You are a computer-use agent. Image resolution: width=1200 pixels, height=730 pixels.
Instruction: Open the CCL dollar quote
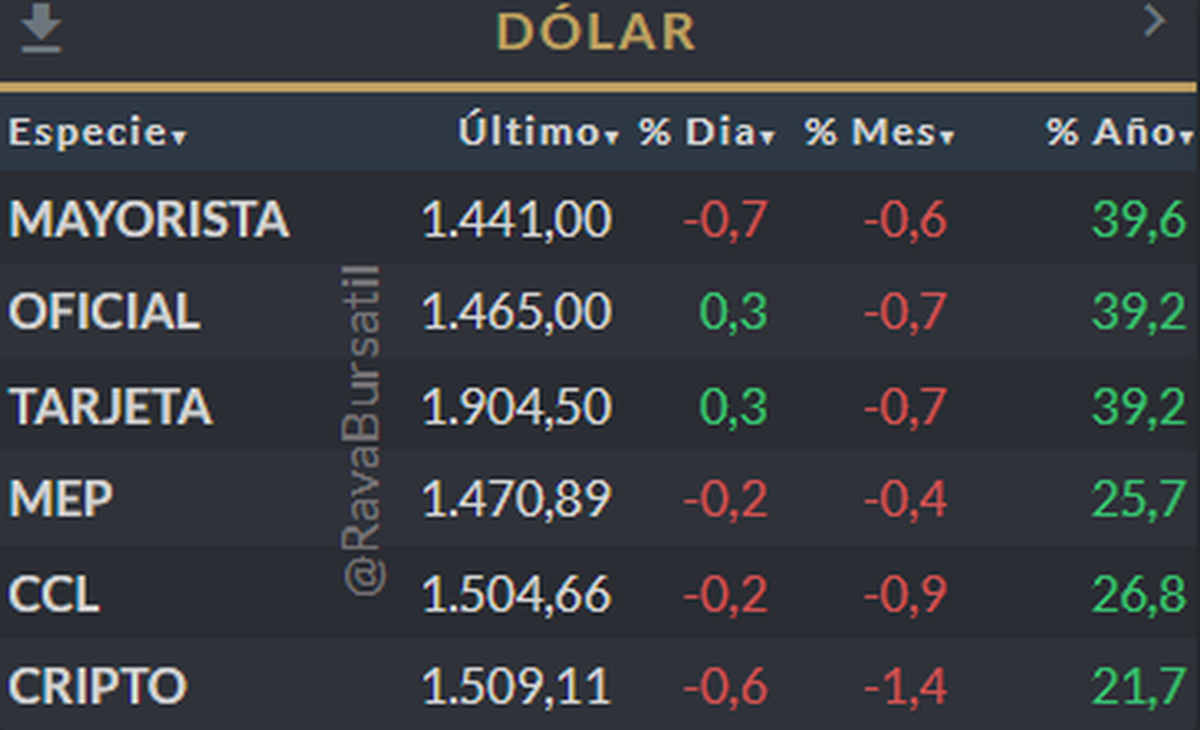pos(54,594)
